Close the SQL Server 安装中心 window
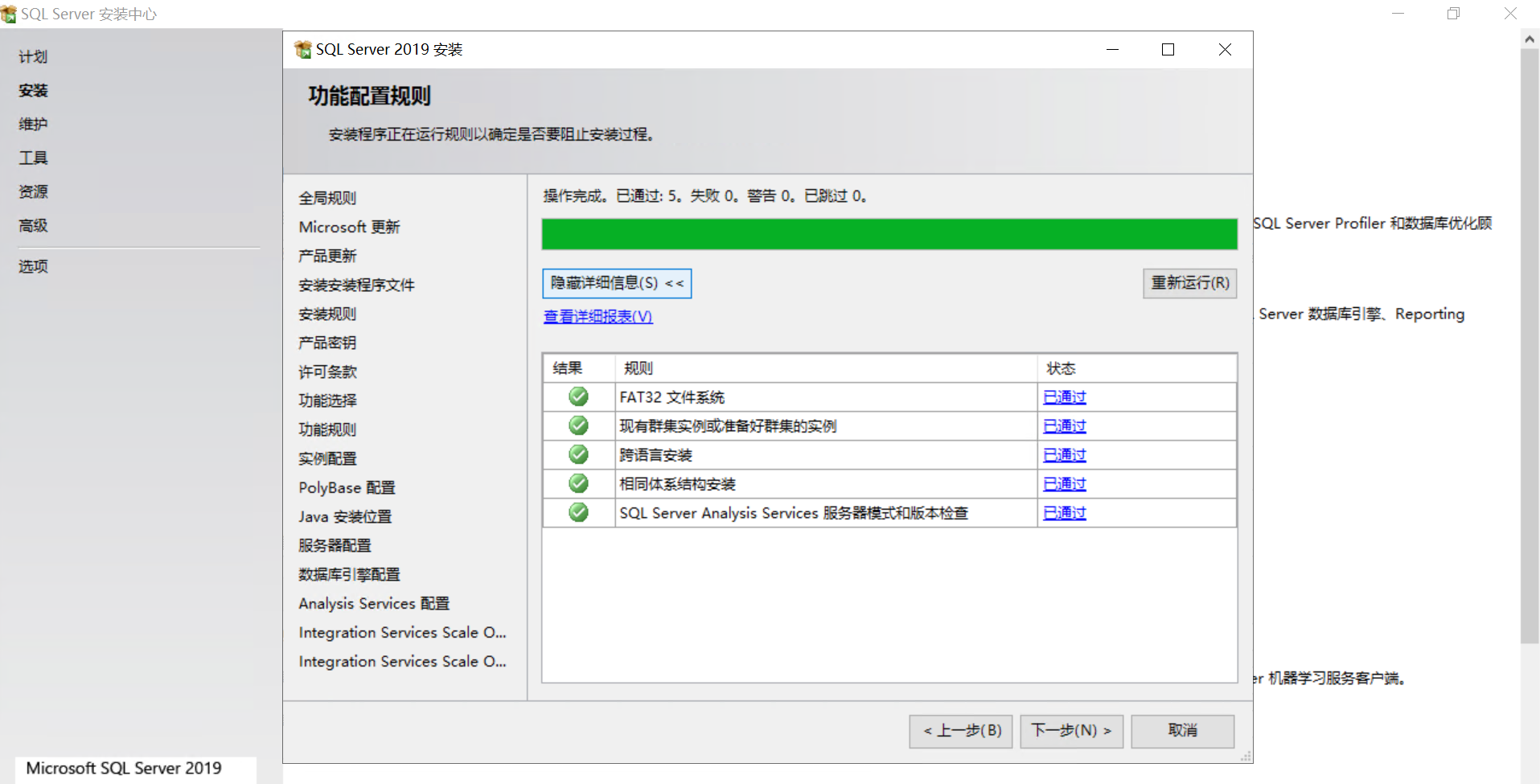Image resolution: width=1540 pixels, height=784 pixels. tap(1510, 14)
